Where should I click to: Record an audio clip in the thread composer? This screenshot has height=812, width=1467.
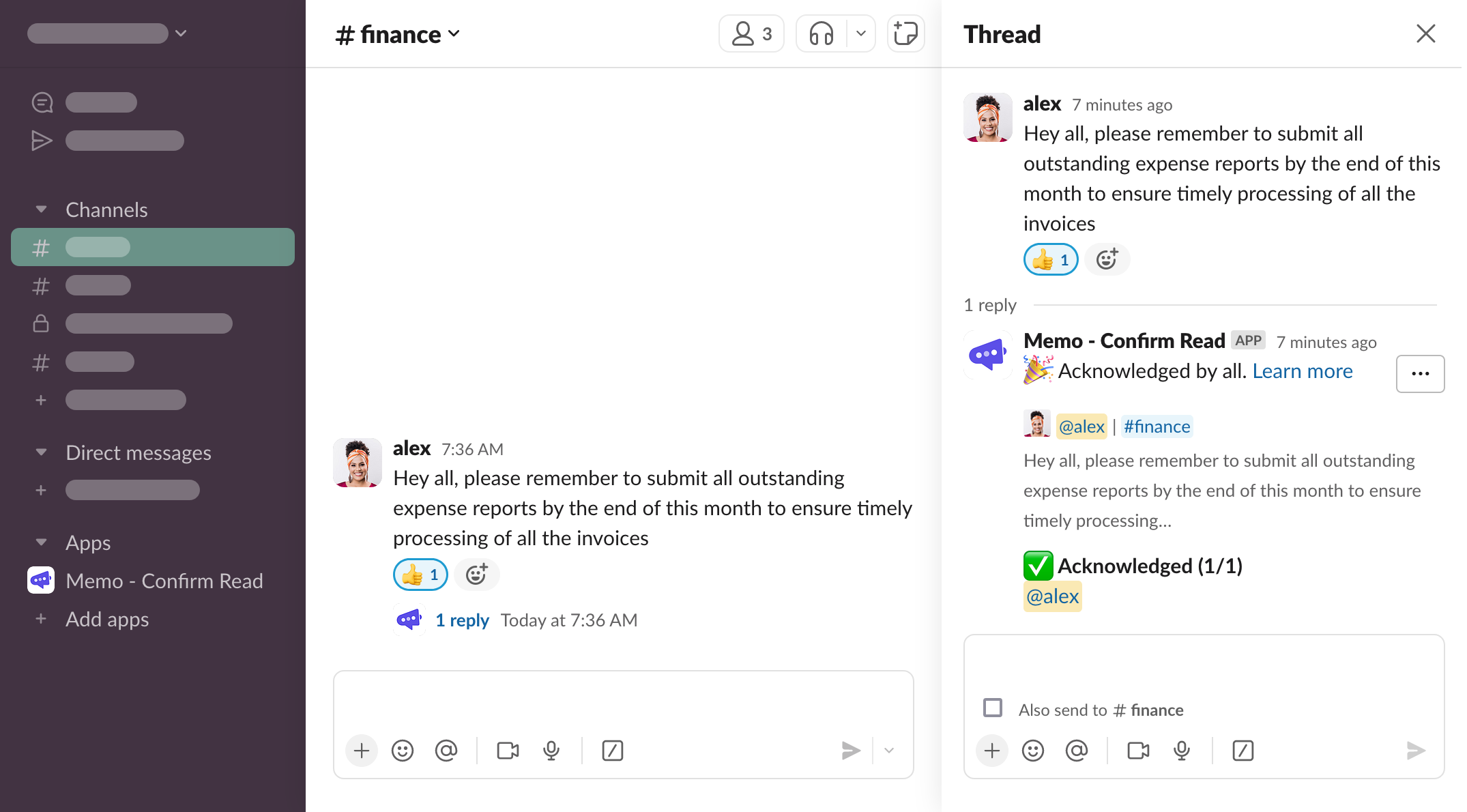pos(1181,751)
